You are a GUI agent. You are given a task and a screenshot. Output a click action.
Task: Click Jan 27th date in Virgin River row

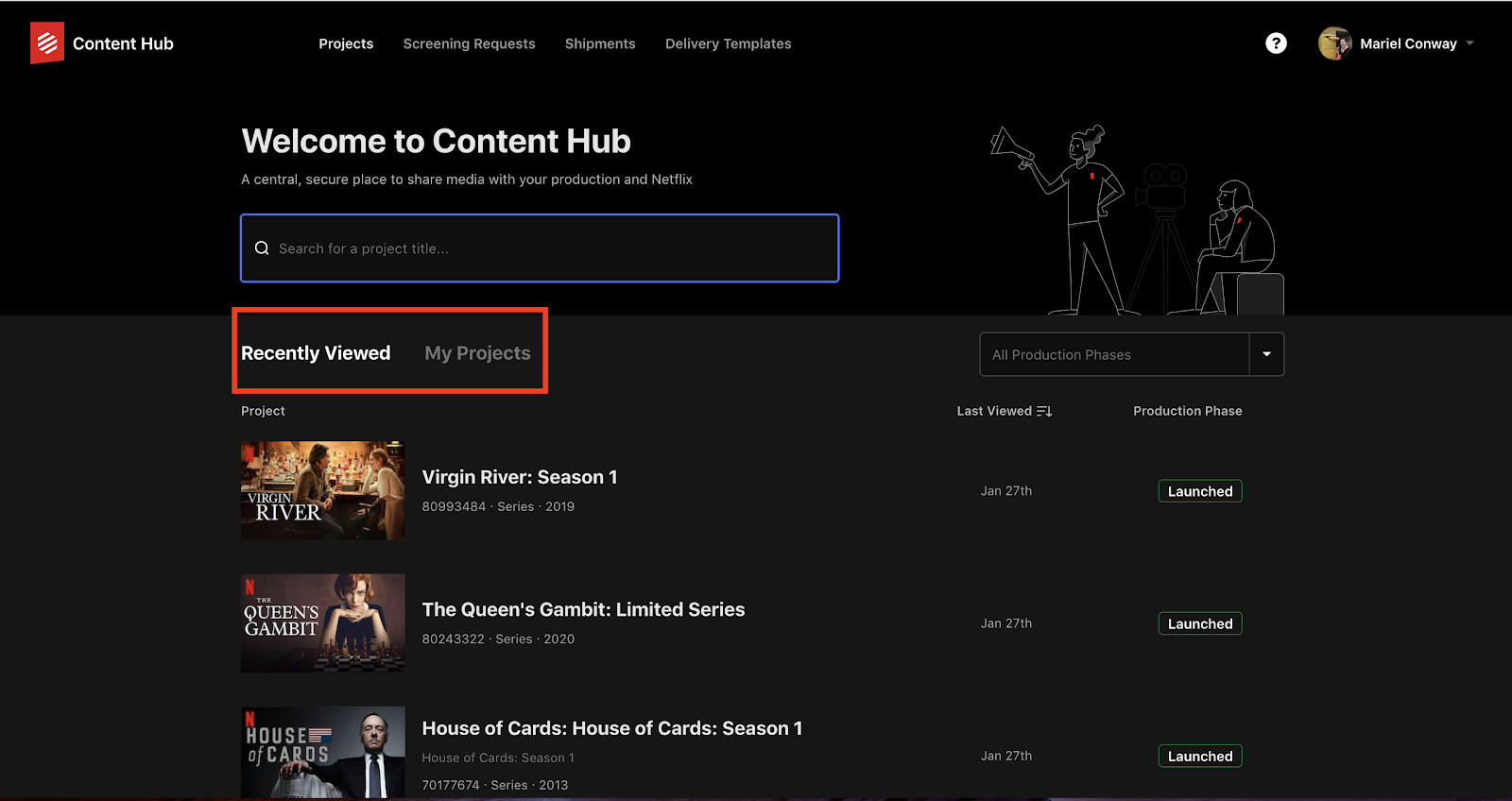pos(1006,491)
